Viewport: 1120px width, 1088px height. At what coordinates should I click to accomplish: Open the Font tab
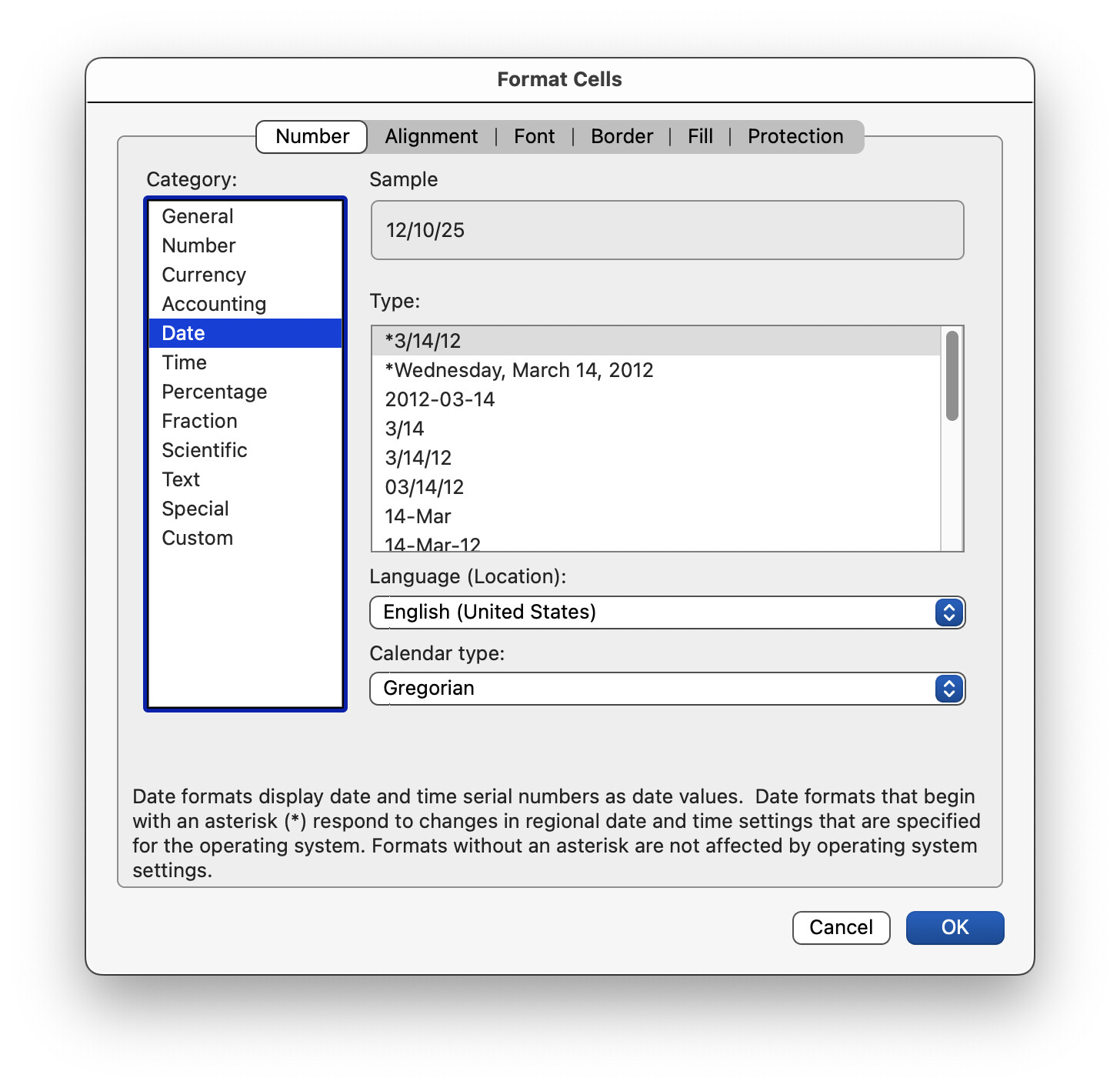(x=534, y=136)
